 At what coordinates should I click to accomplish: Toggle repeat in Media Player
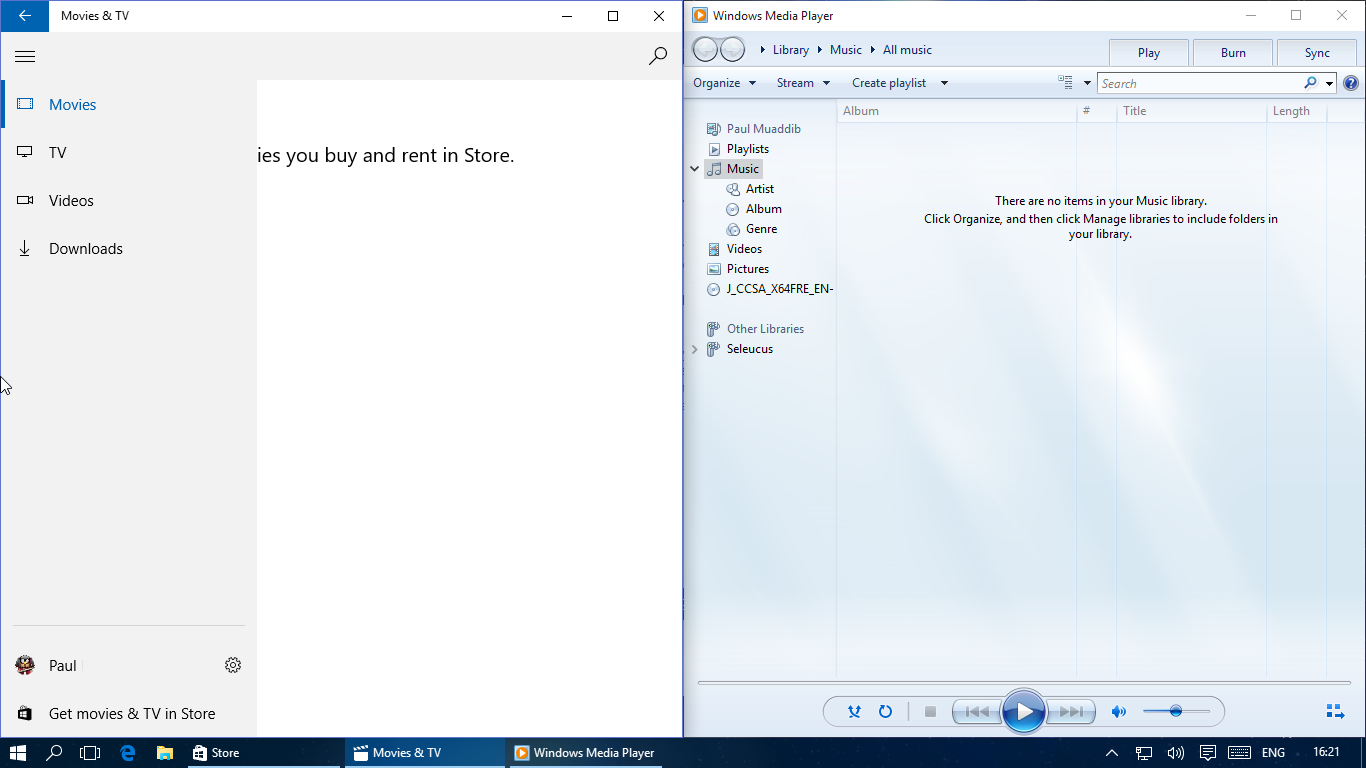point(885,712)
